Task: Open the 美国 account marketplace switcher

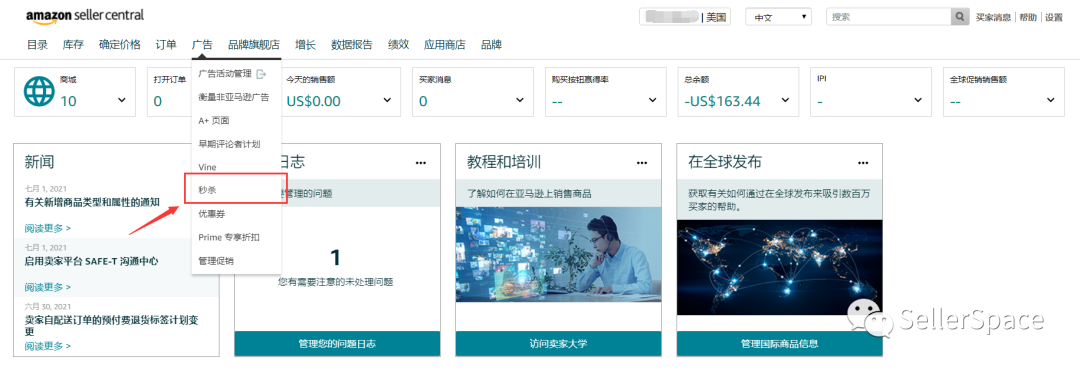Action: pos(685,17)
